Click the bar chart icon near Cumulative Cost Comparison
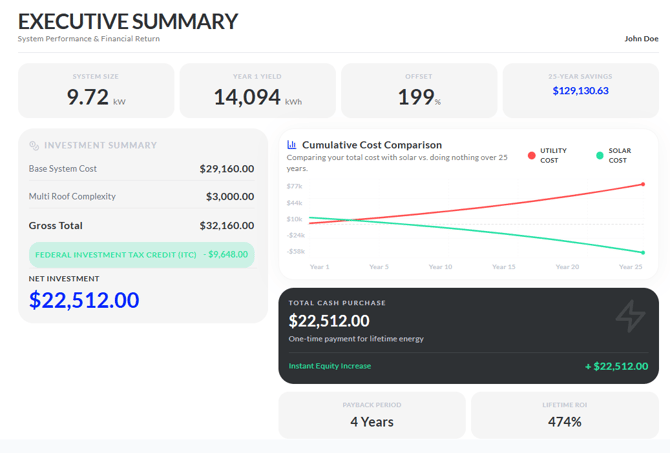The height and width of the screenshot is (453, 670). pyautogui.click(x=291, y=144)
